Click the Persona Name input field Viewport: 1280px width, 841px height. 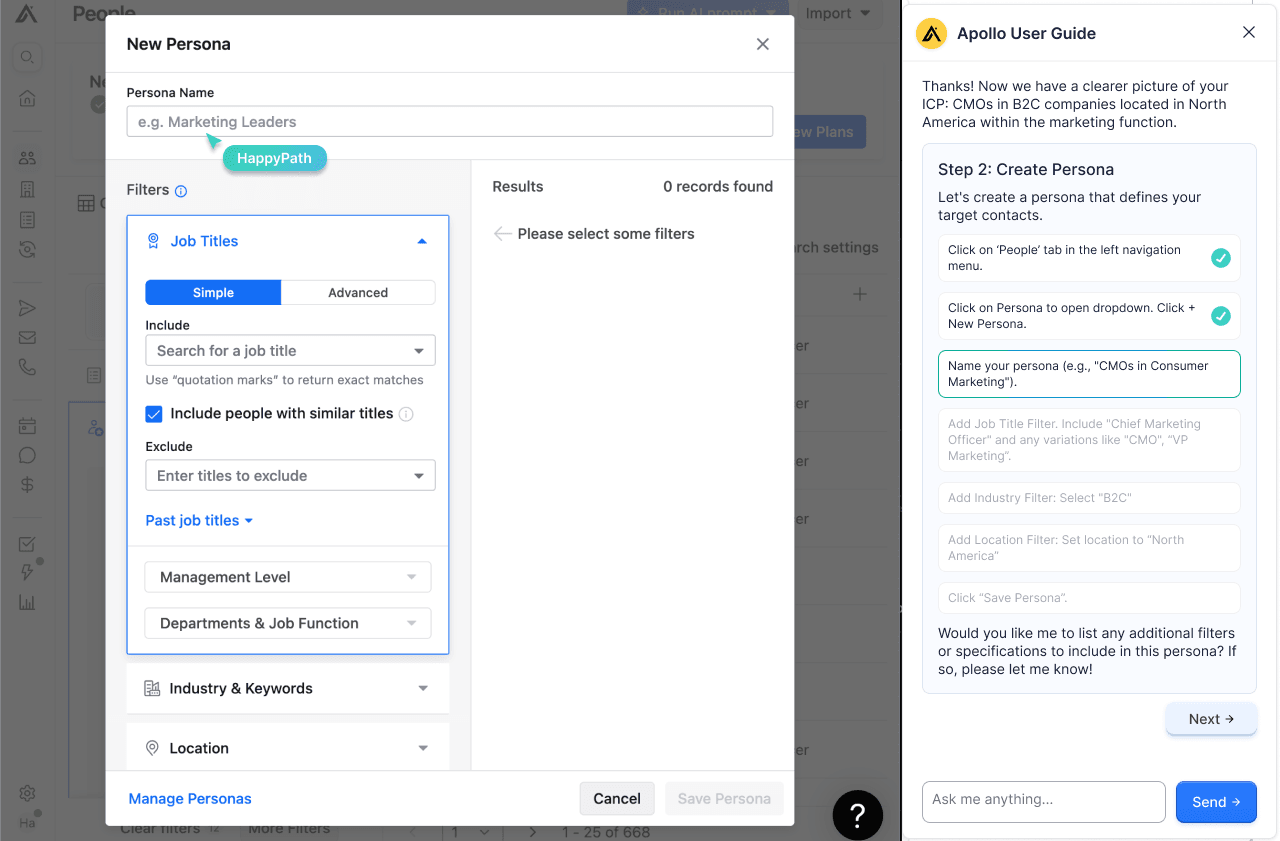click(450, 122)
